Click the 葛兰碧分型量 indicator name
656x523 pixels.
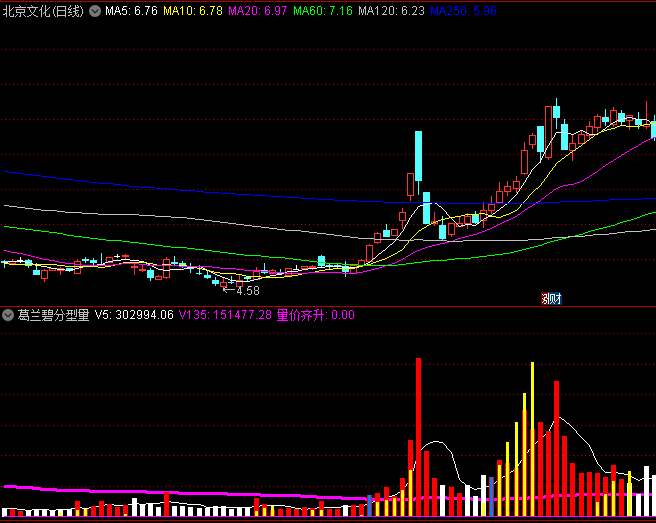[x=53, y=315]
